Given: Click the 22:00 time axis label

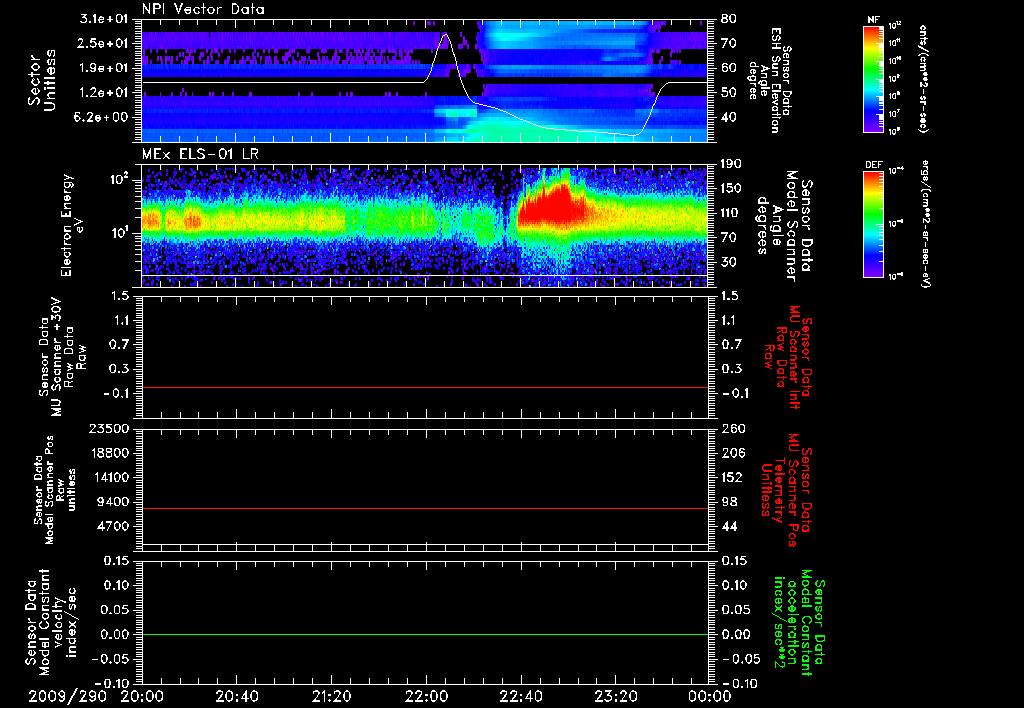Looking at the screenshot, I should 426,697.
